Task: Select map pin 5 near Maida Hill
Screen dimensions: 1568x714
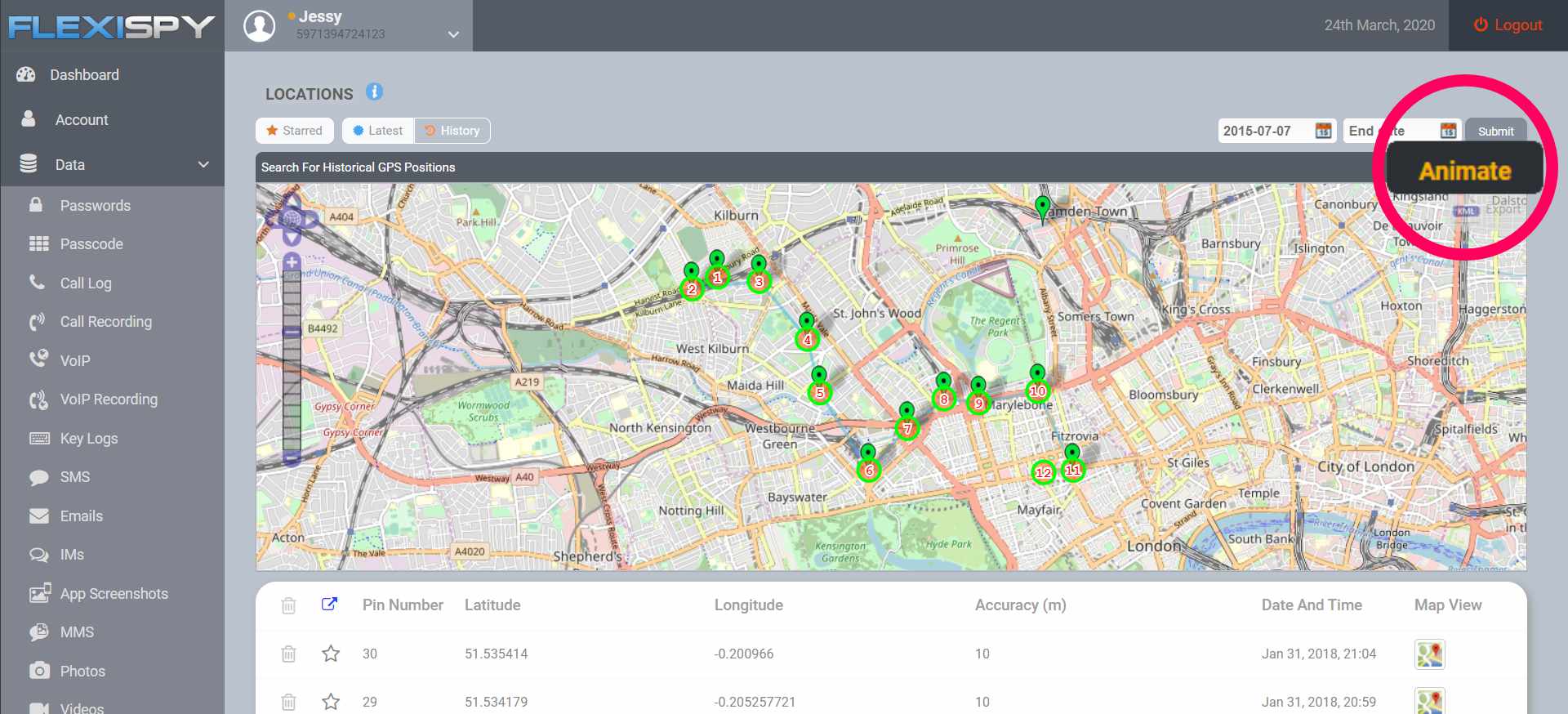Action: pyautogui.click(x=820, y=393)
